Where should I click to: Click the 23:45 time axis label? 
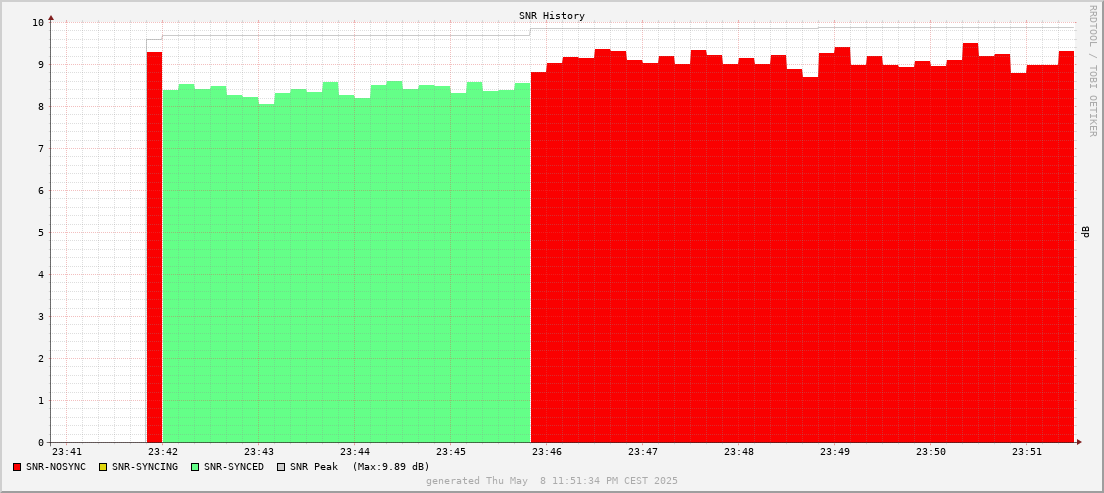[x=451, y=451]
